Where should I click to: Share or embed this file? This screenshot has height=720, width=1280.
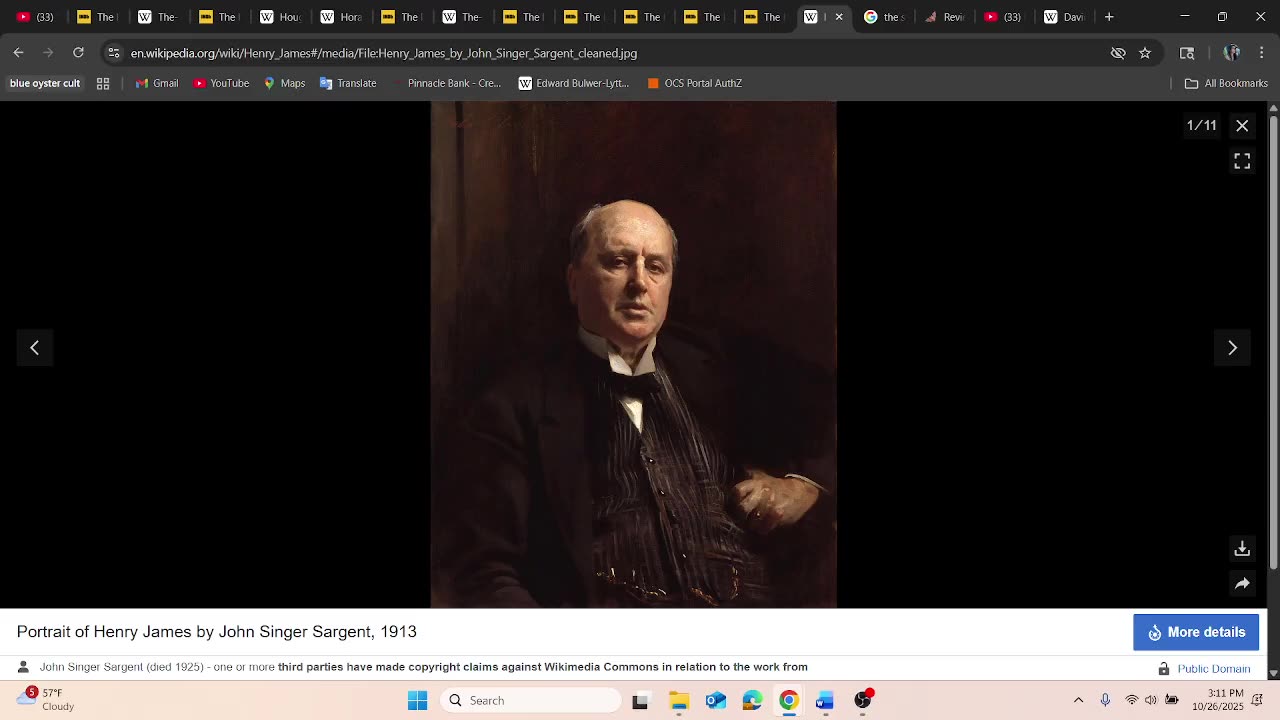pyautogui.click(x=1242, y=584)
